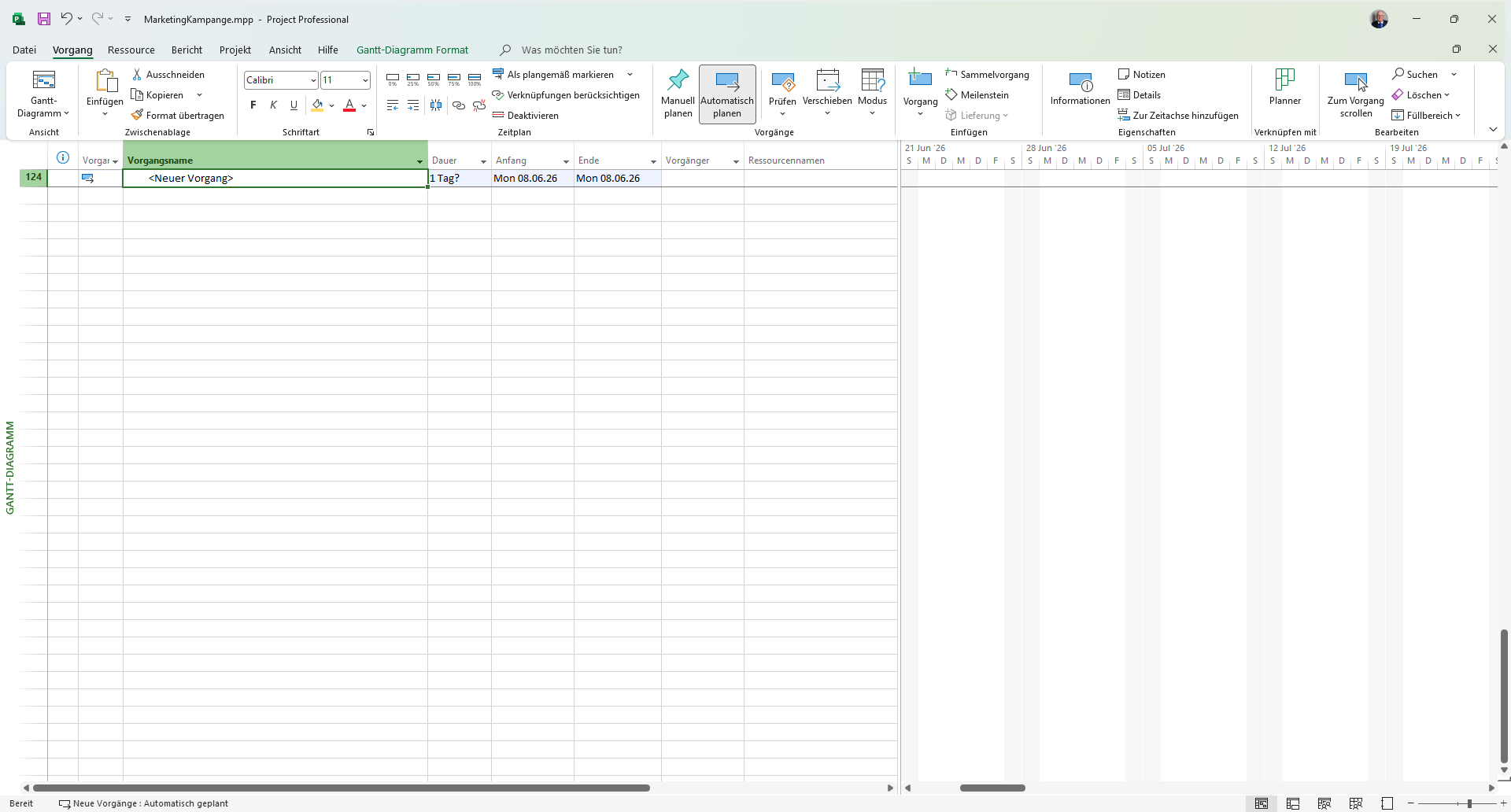
Task: Click the info indicator column header icon
Action: [x=63, y=157]
